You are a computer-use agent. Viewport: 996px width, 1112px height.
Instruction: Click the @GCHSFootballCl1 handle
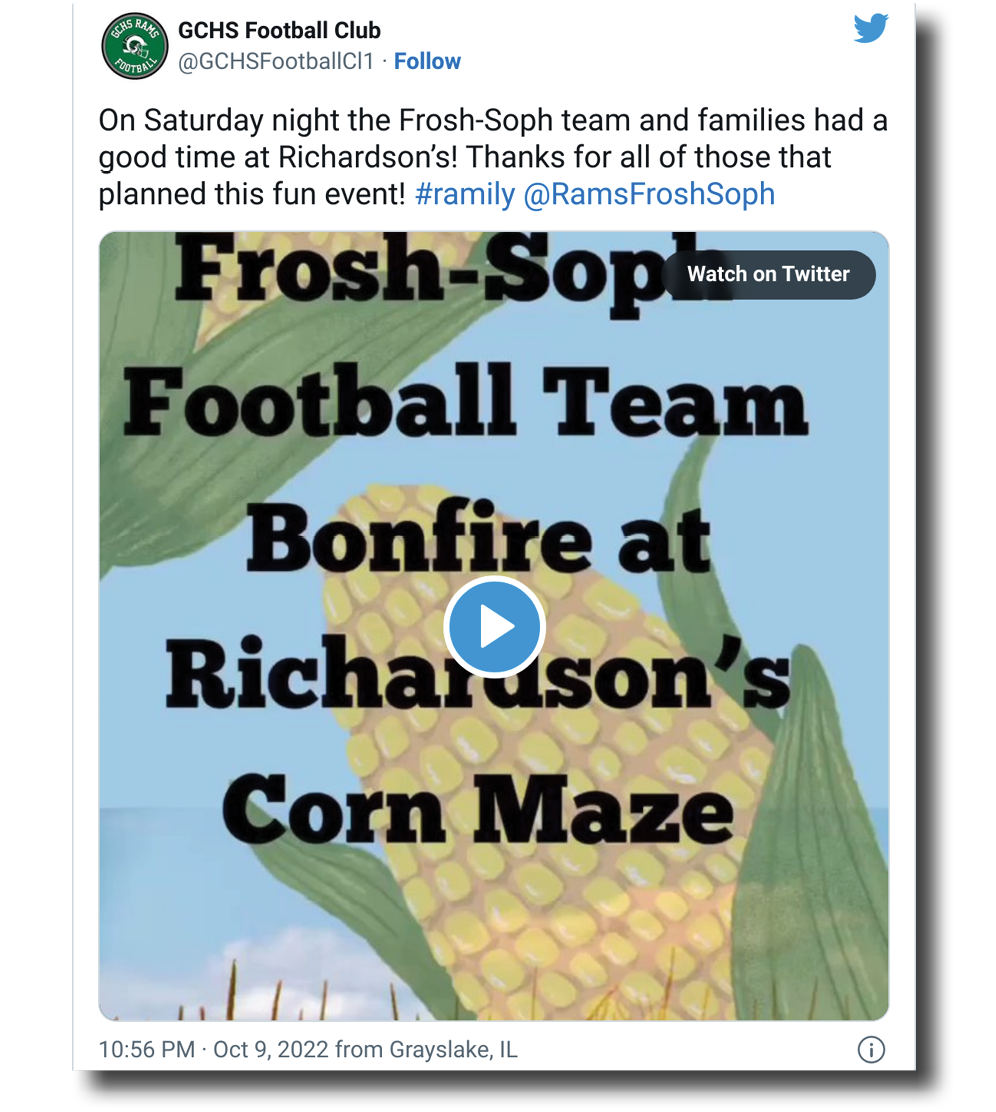[x=276, y=62]
